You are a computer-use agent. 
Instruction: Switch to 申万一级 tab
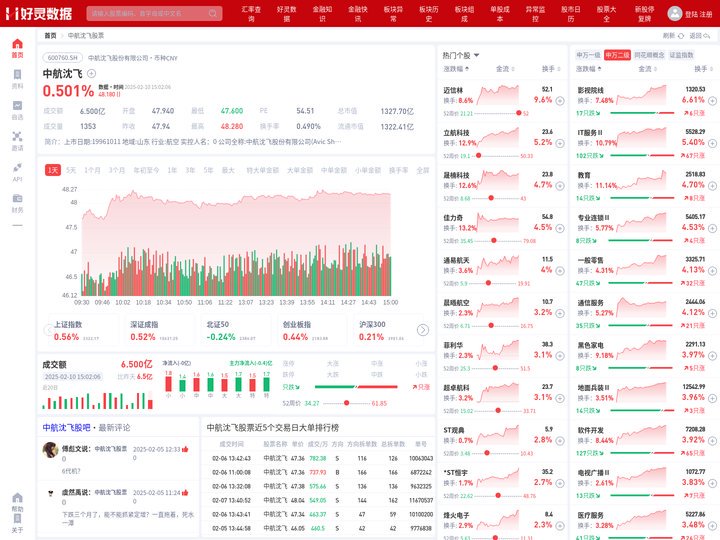pos(588,55)
